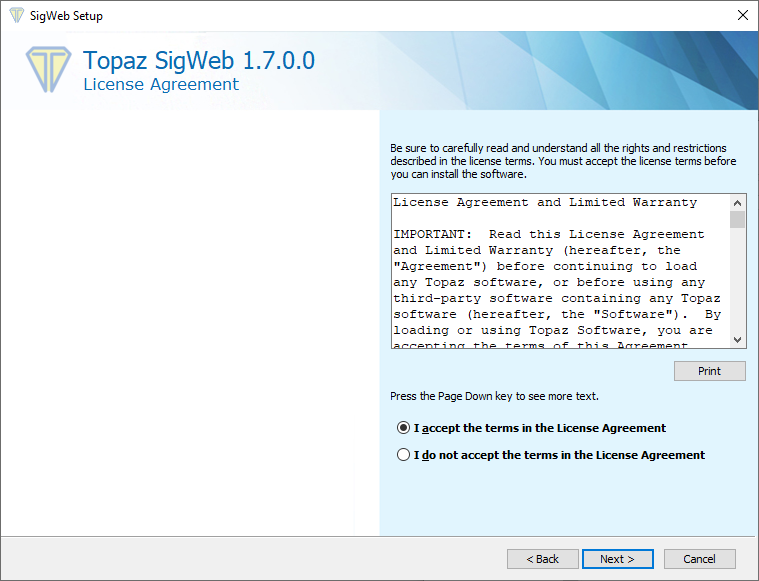The image size is (759, 581).
Task: Select the "I accept the terms" radio button
Action: click(x=404, y=428)
